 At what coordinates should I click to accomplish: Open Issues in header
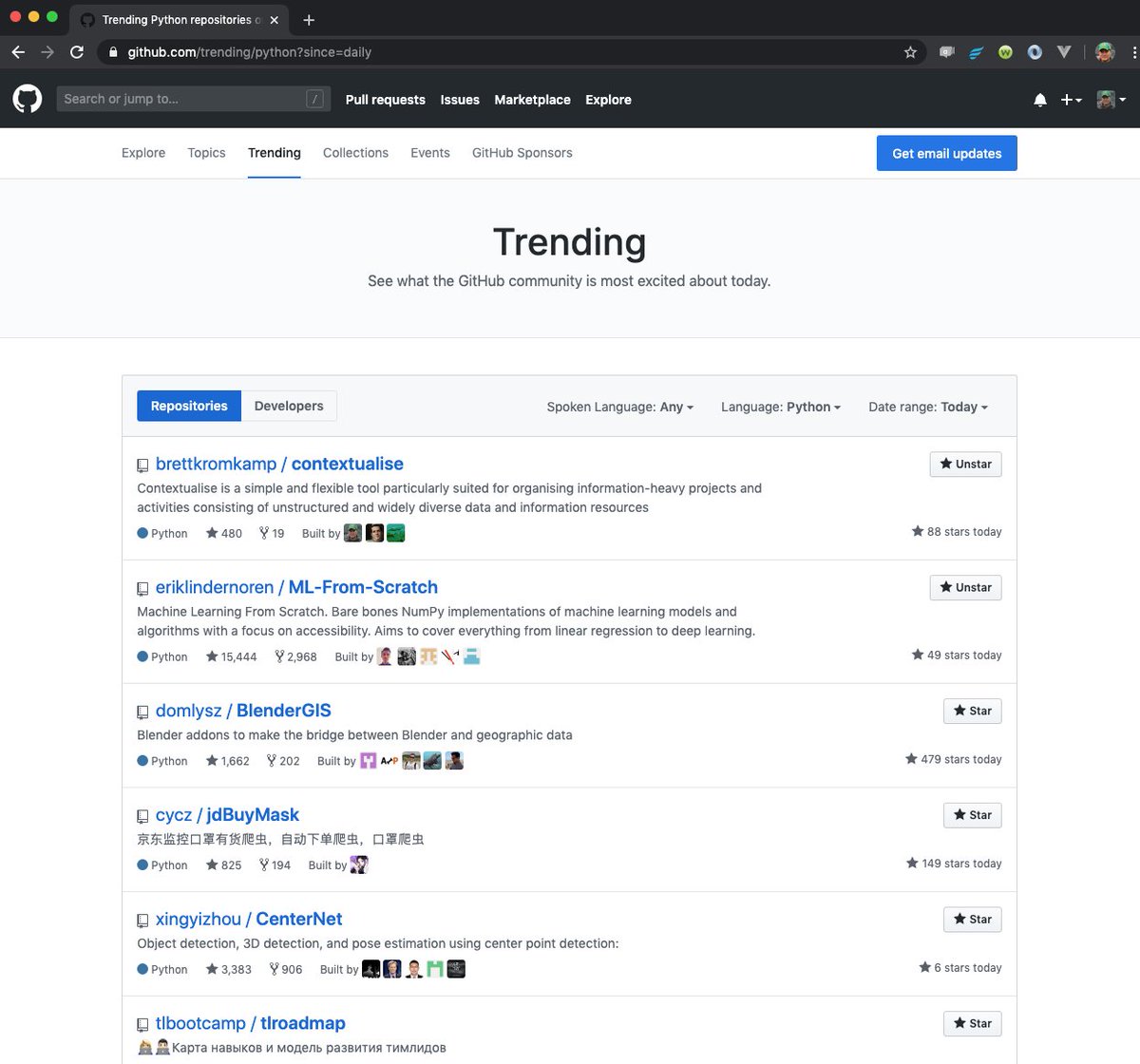(x=460, y=100)
